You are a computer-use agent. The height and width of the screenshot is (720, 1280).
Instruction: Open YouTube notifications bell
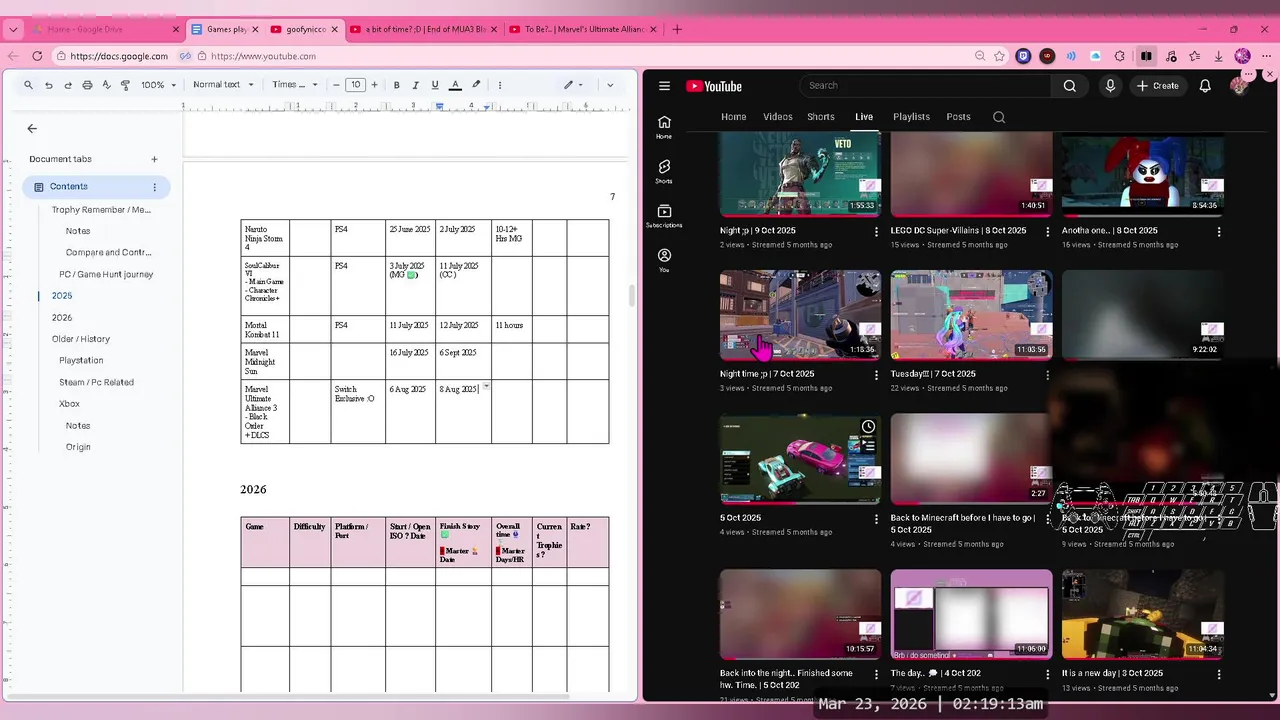click(1205, 86)
